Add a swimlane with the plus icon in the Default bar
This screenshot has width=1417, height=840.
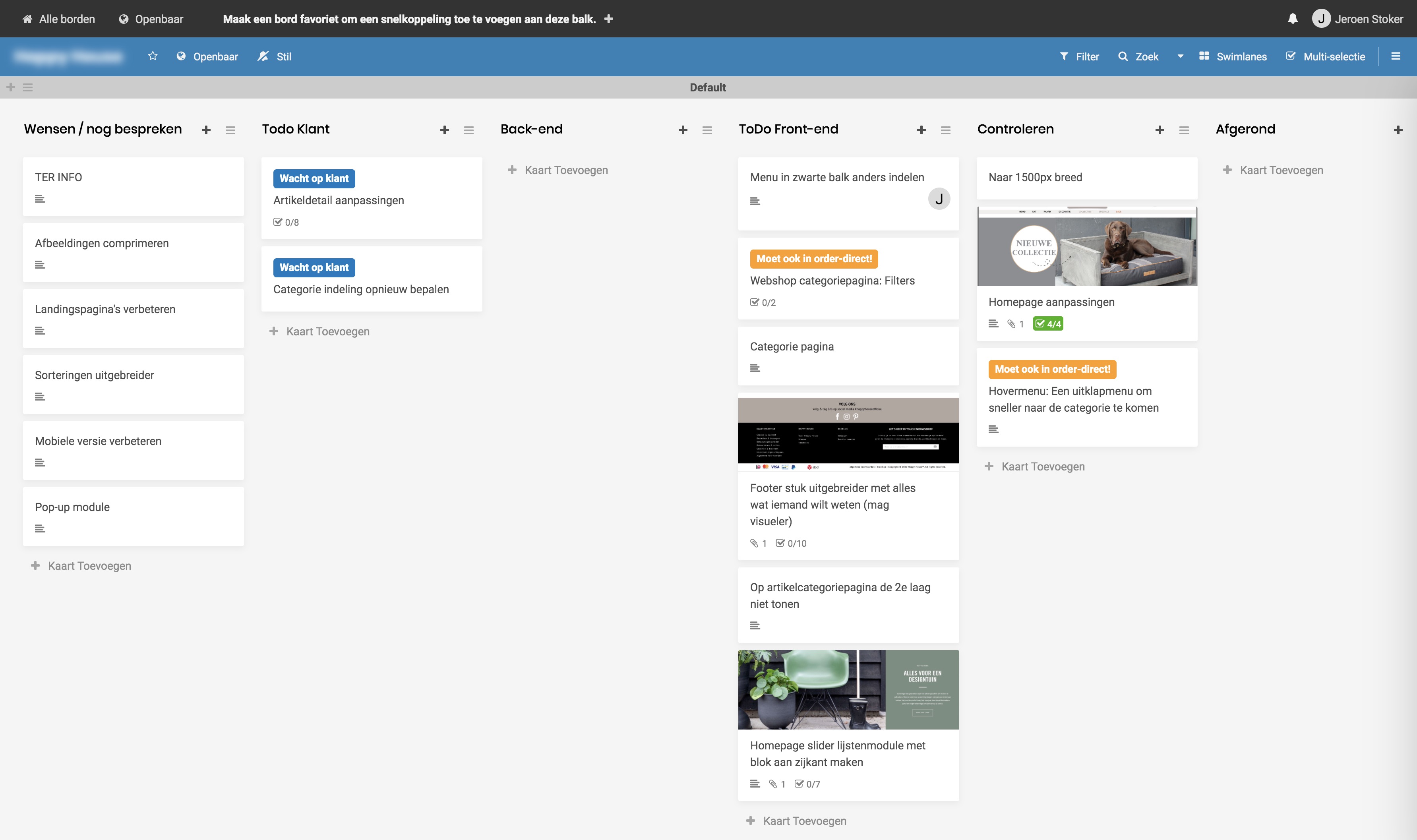click(11, 87)
